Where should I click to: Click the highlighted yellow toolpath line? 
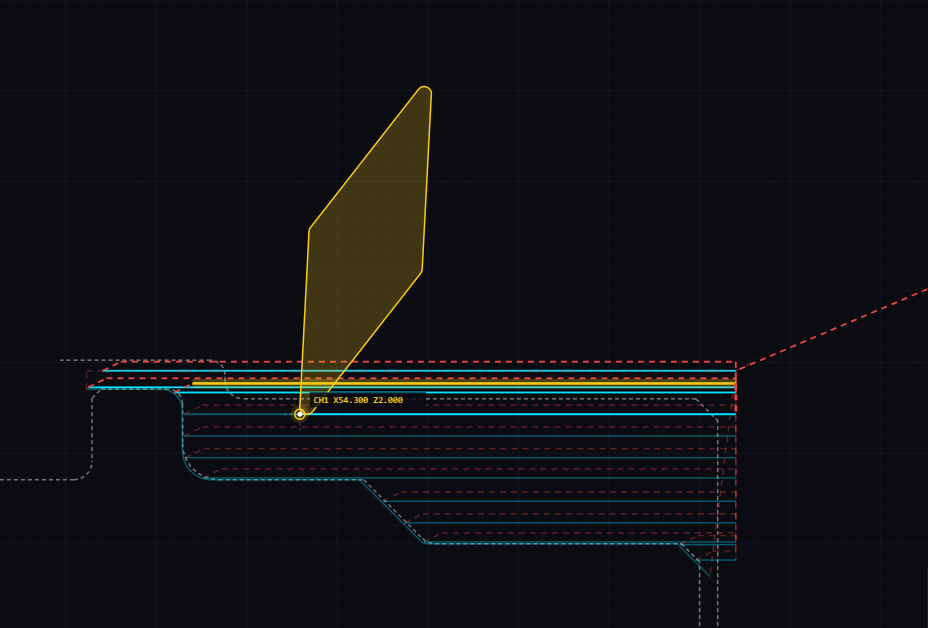coord(463,384)
